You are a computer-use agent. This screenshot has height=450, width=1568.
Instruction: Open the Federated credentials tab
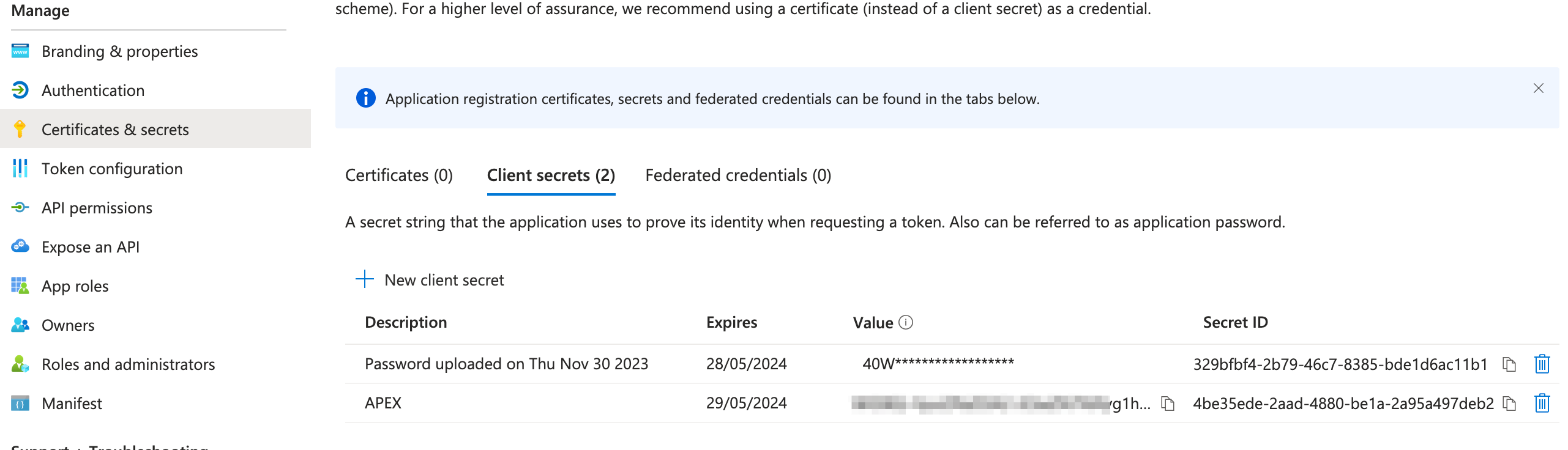(x=737, y=175)
